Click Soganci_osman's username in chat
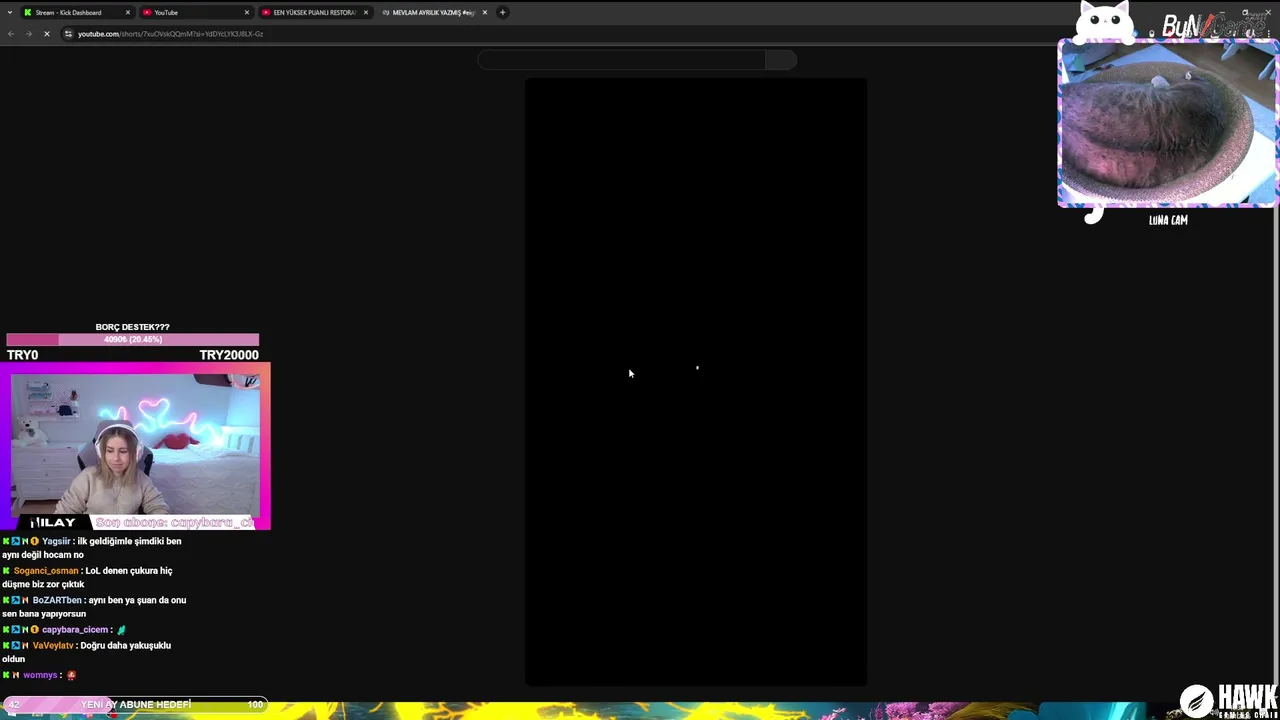Viewport: 1280px width, 720px height. pos(46,571)
